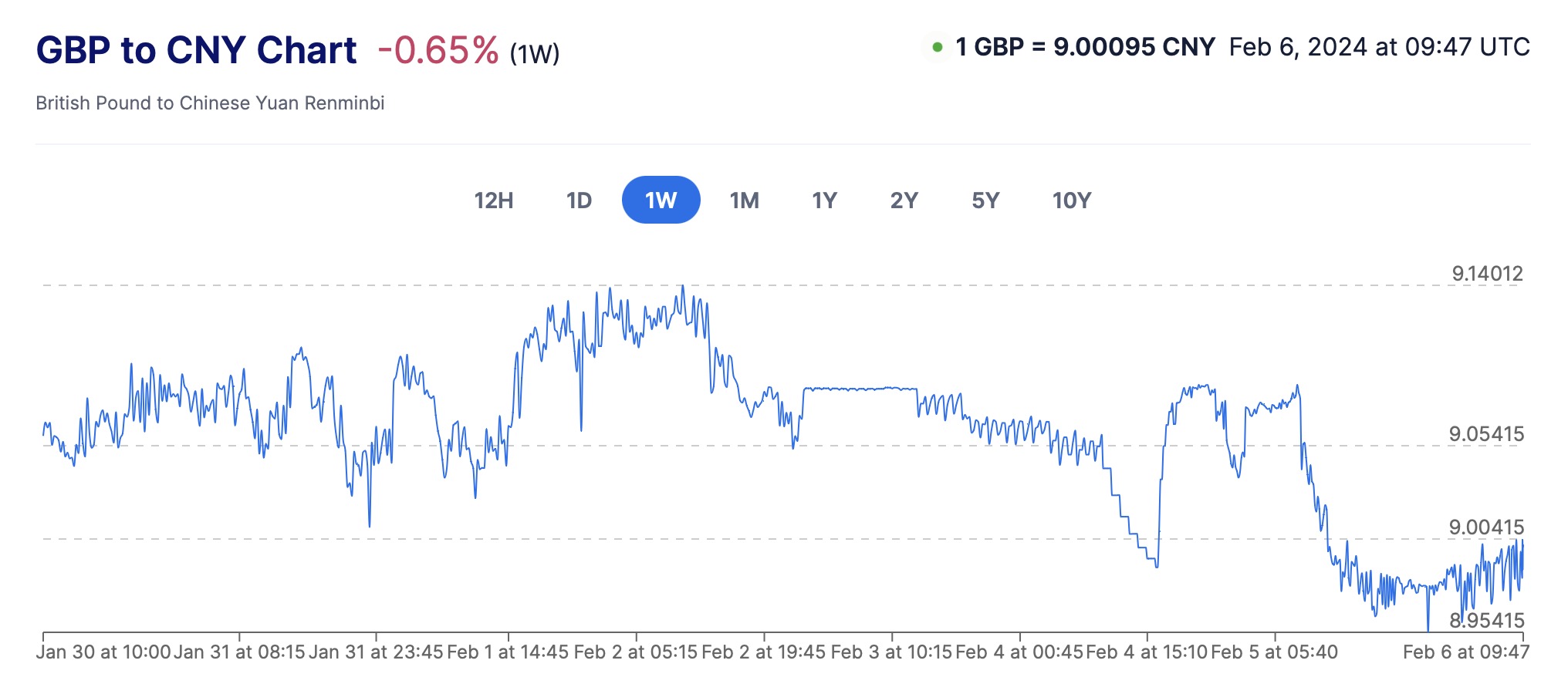The image size is (1568, 694).
Task: Click the 9.14012 y-axis label
Action: pyautogui.click(x=1487, y=274)
